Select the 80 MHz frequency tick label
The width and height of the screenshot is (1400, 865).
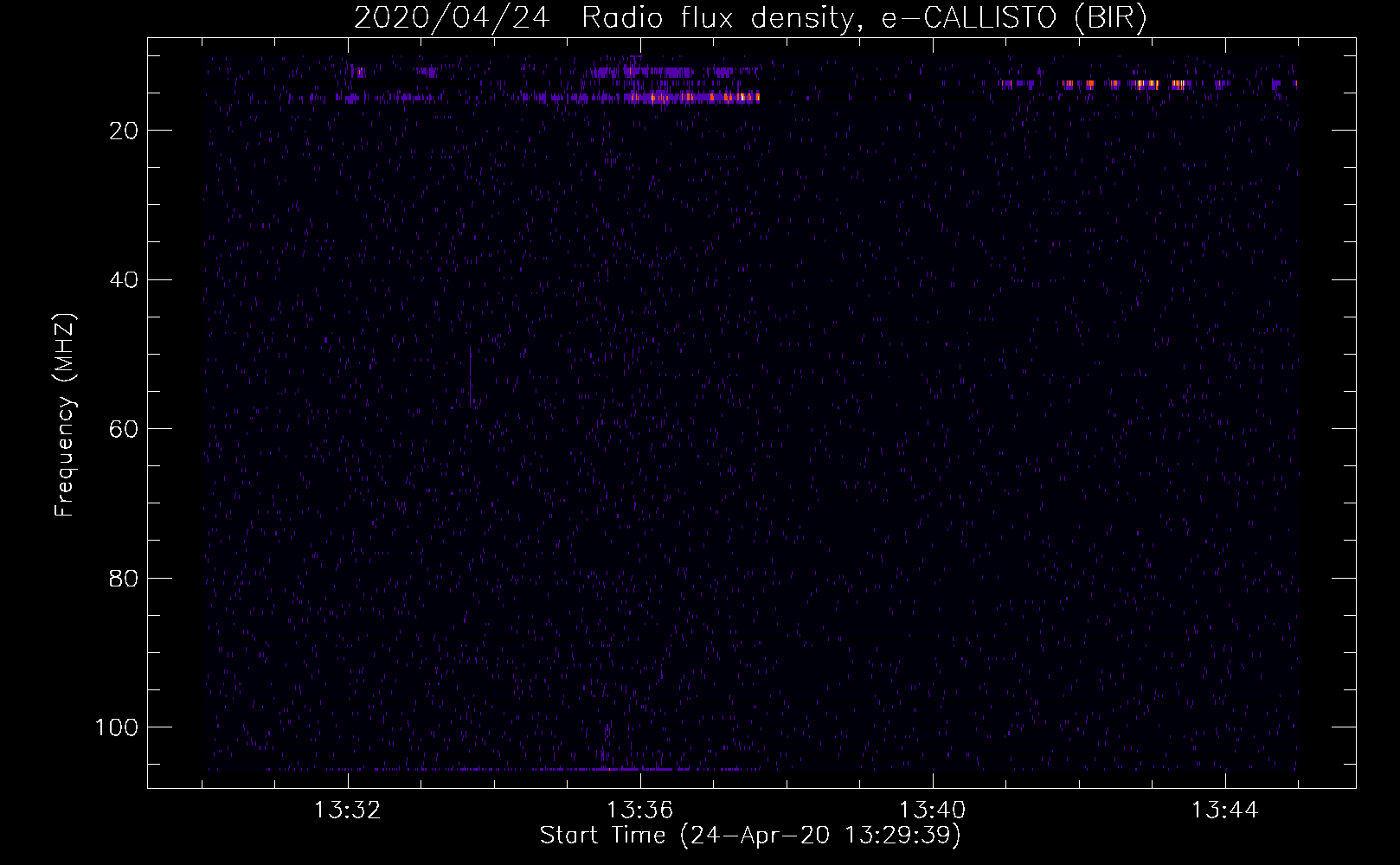pos(124,579)
